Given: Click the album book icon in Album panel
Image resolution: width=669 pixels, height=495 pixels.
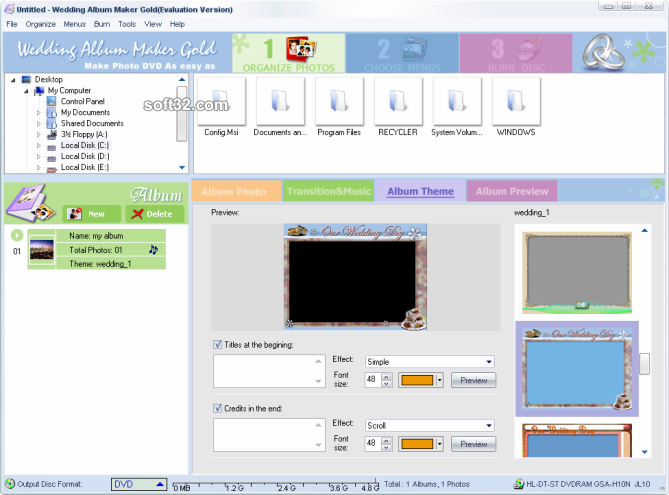Looking at the screenshot, I should [x=31, y=204].
